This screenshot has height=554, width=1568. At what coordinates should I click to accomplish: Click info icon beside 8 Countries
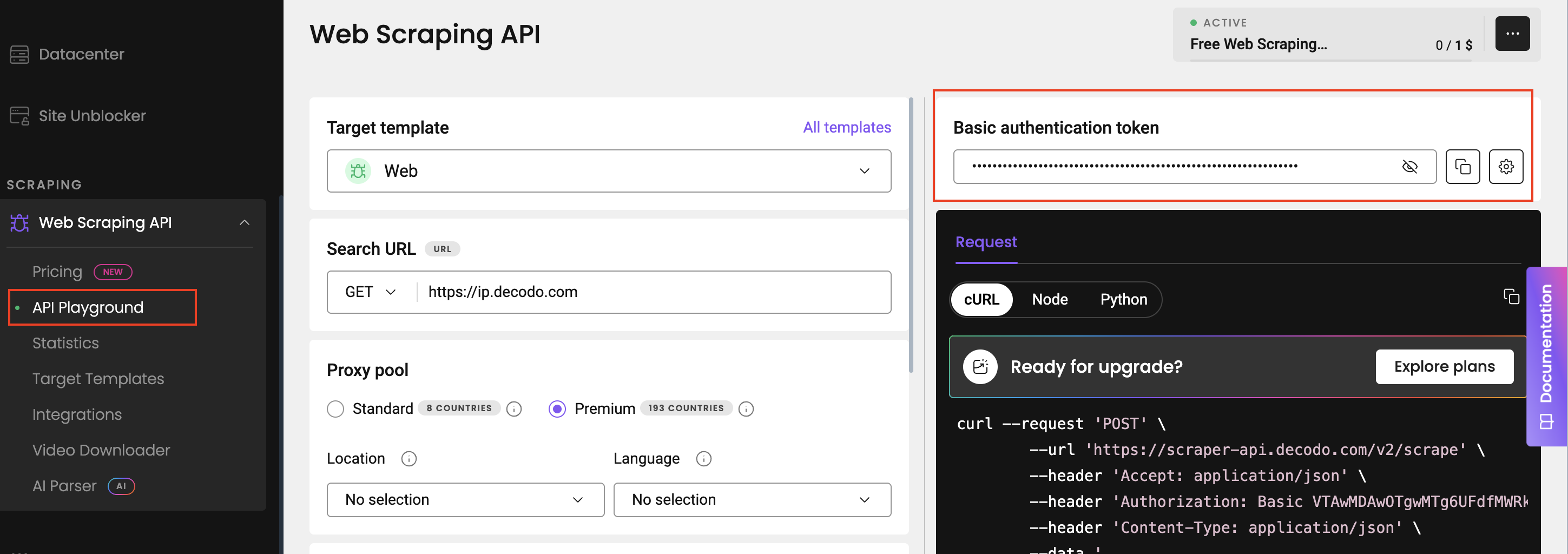515,409
